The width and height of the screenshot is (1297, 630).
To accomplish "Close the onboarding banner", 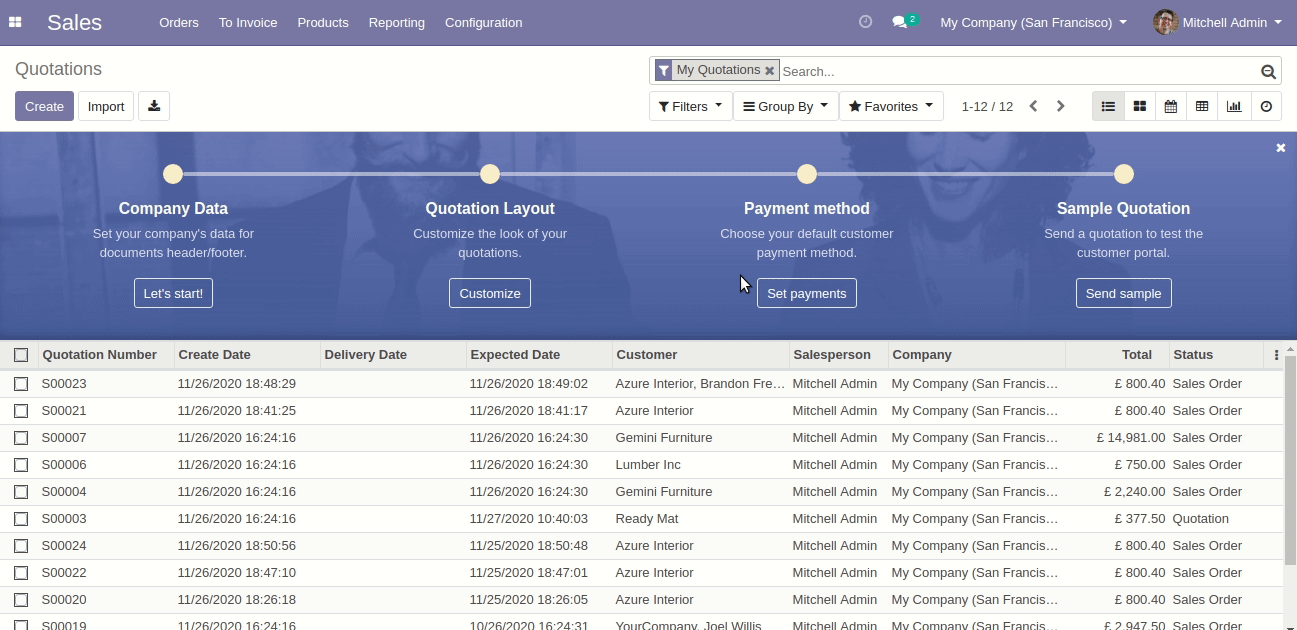I will click(1281, 148).
